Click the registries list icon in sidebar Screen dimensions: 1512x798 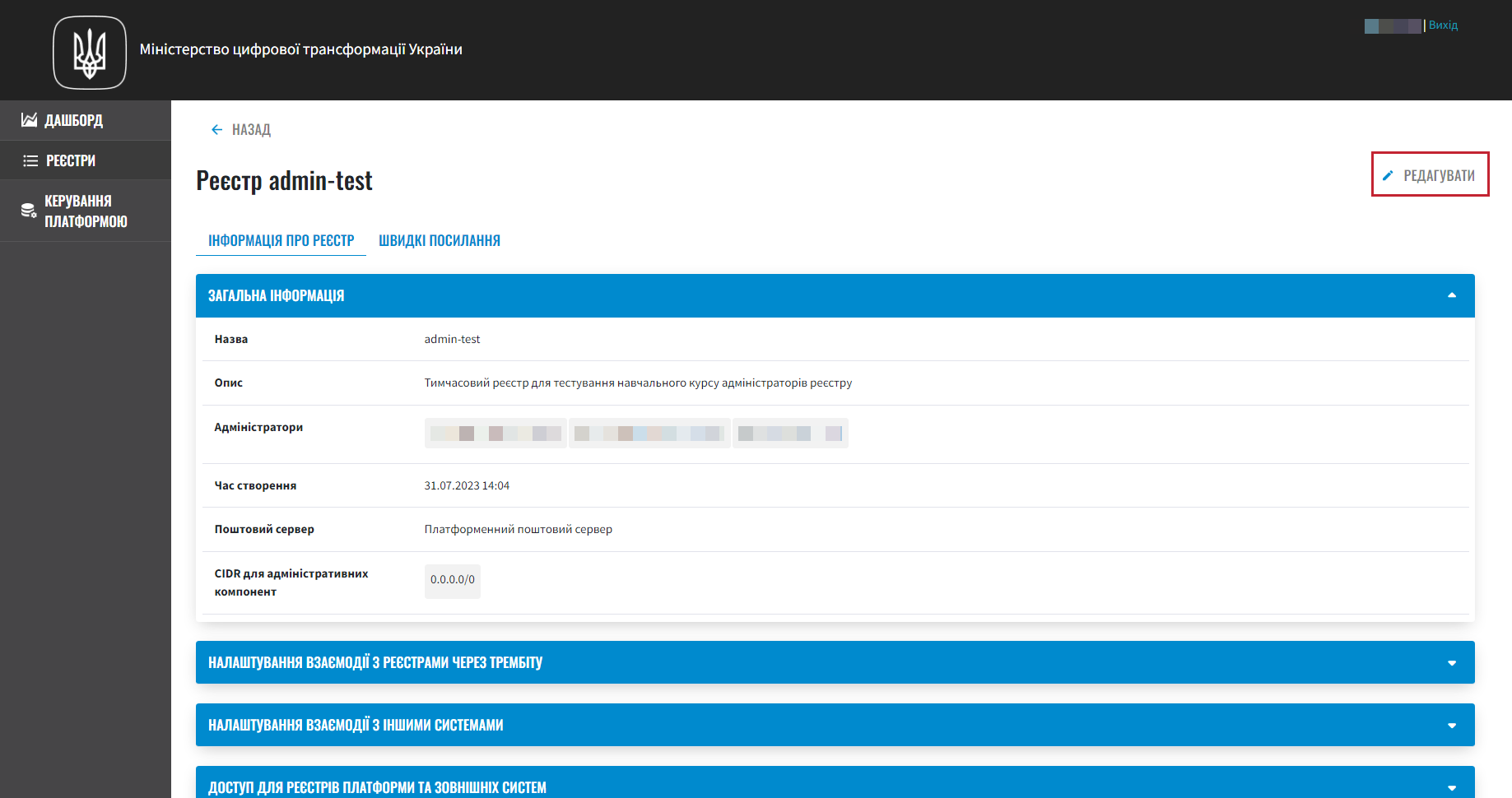(30, 160)
